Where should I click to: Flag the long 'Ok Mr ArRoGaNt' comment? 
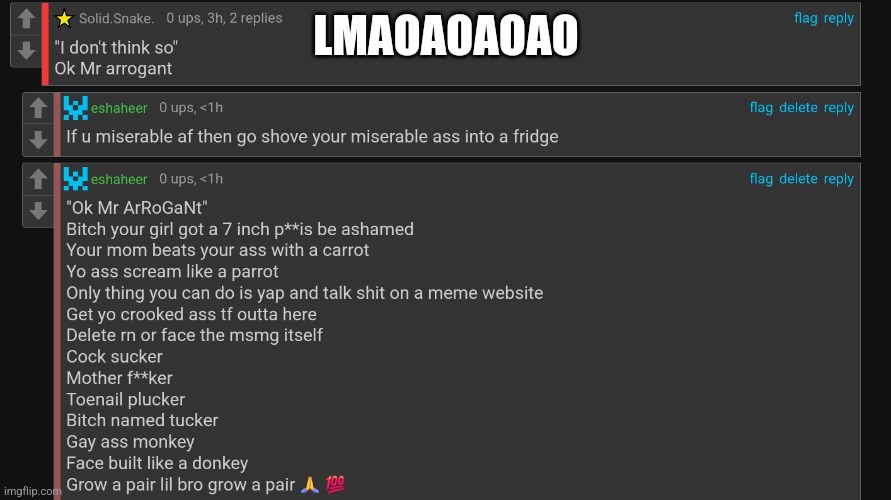[x=761, y=178]
